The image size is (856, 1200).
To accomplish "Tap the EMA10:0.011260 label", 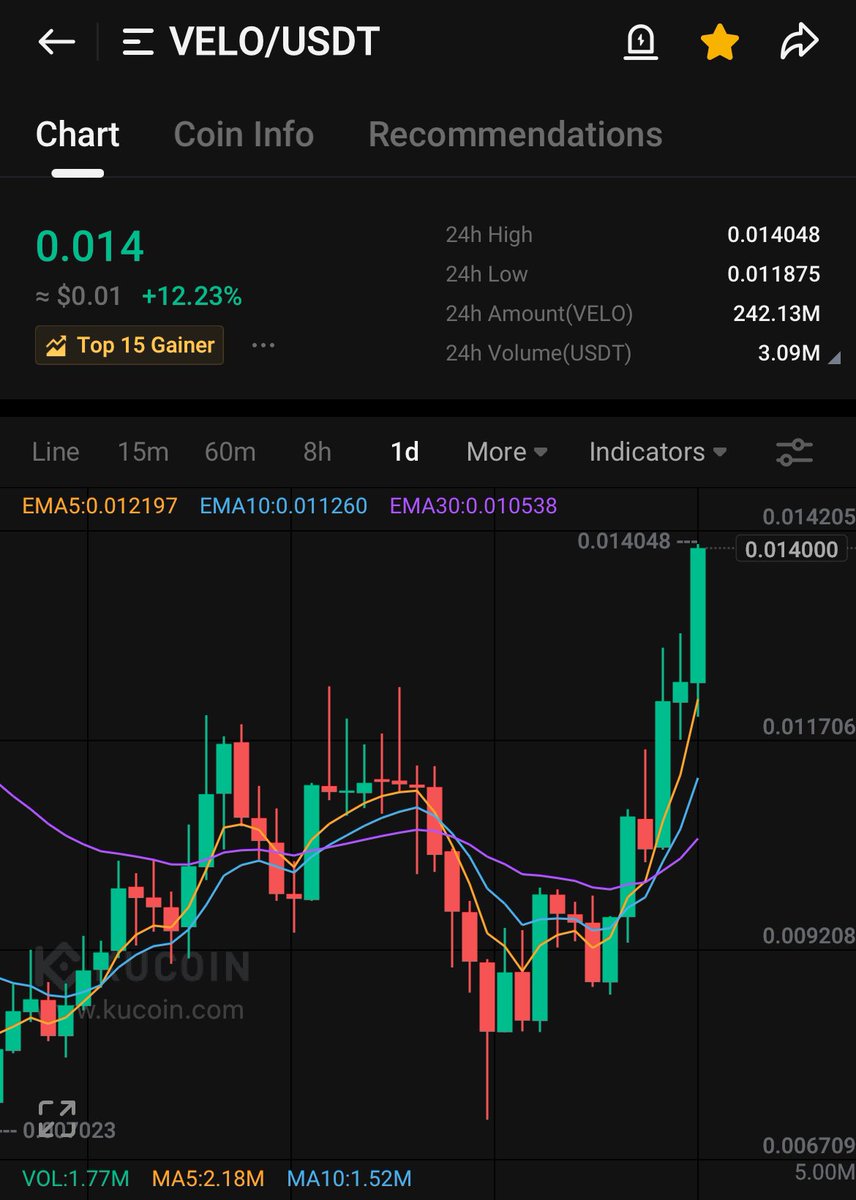I will [x=283, y=506].
